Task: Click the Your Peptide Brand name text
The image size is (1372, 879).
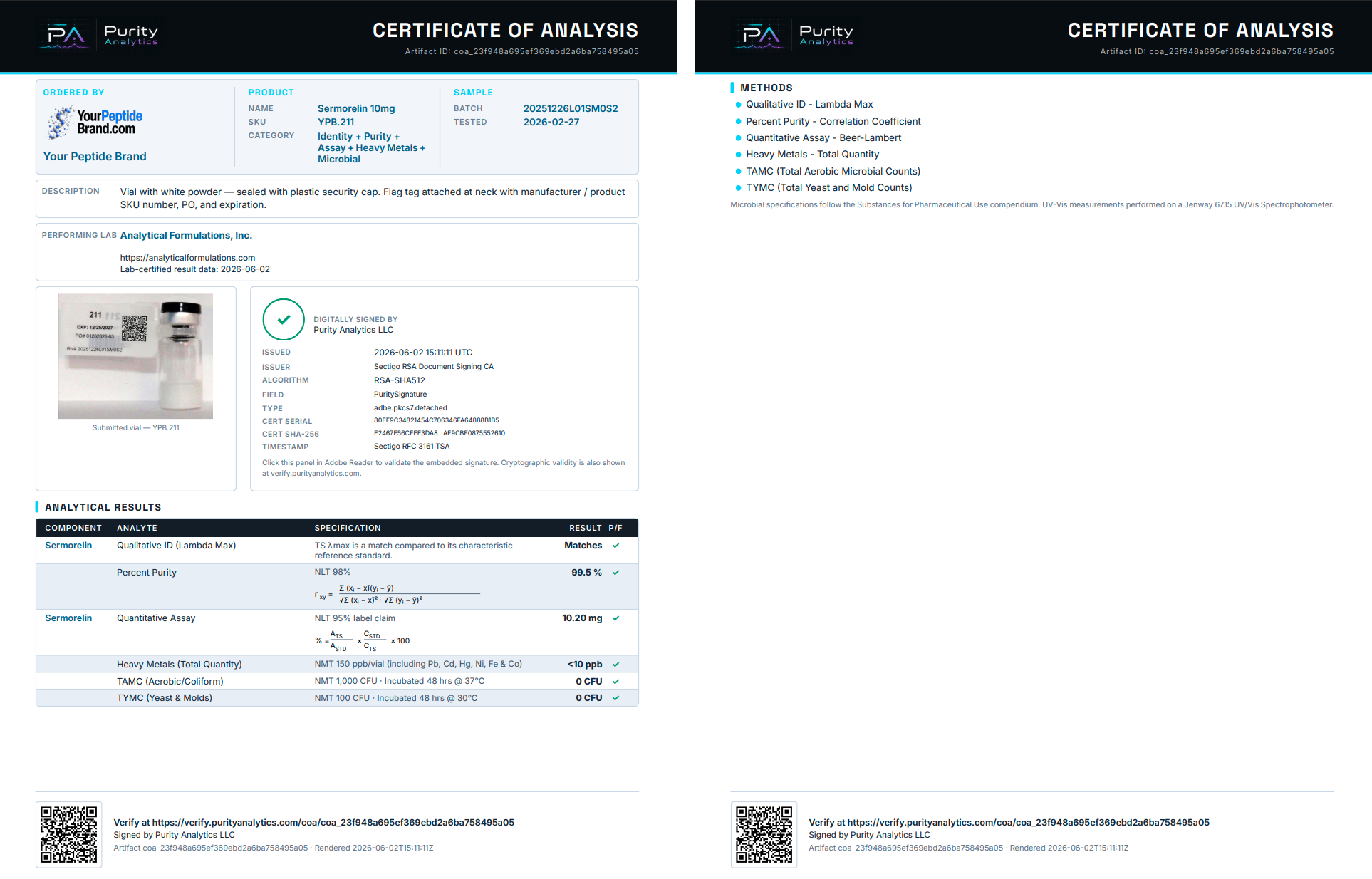Action: (x=95, y=157)
